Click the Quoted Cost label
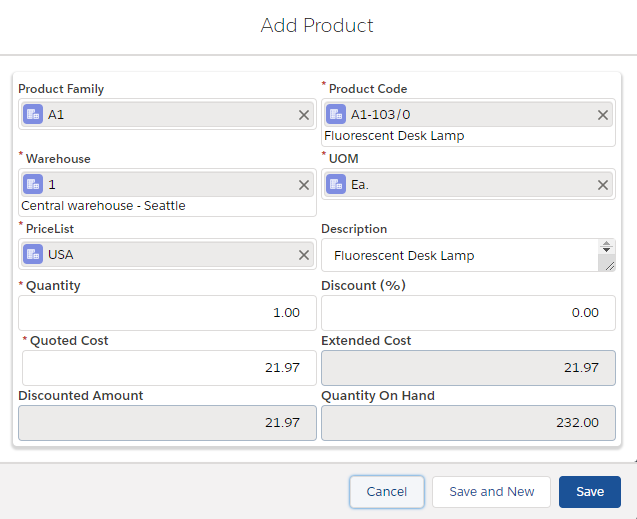 click(69, 341)
